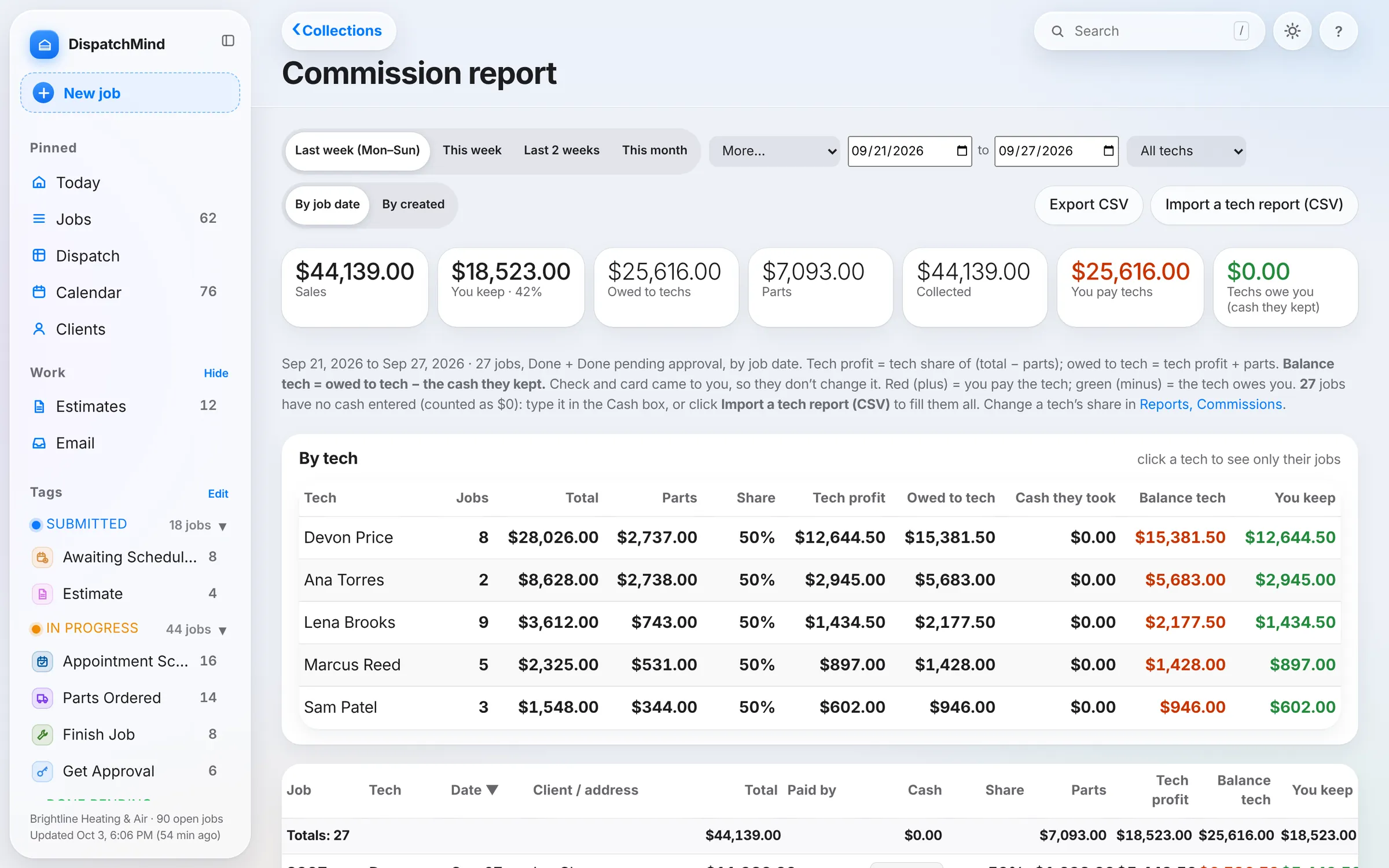This screenshot has width=1389, height=868.
Task: Hide the Work section
Action: tap(216, 373)
